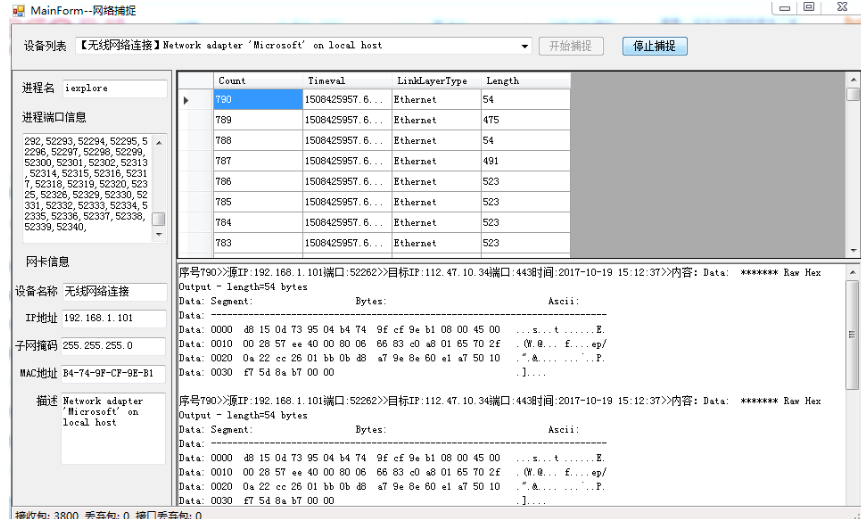Image resolution: width=861 pixels, height=519 pixels.
Task: Click the MAC地址 field B4-74-9F-CF-9E-B1
Action: coord(113,373)
